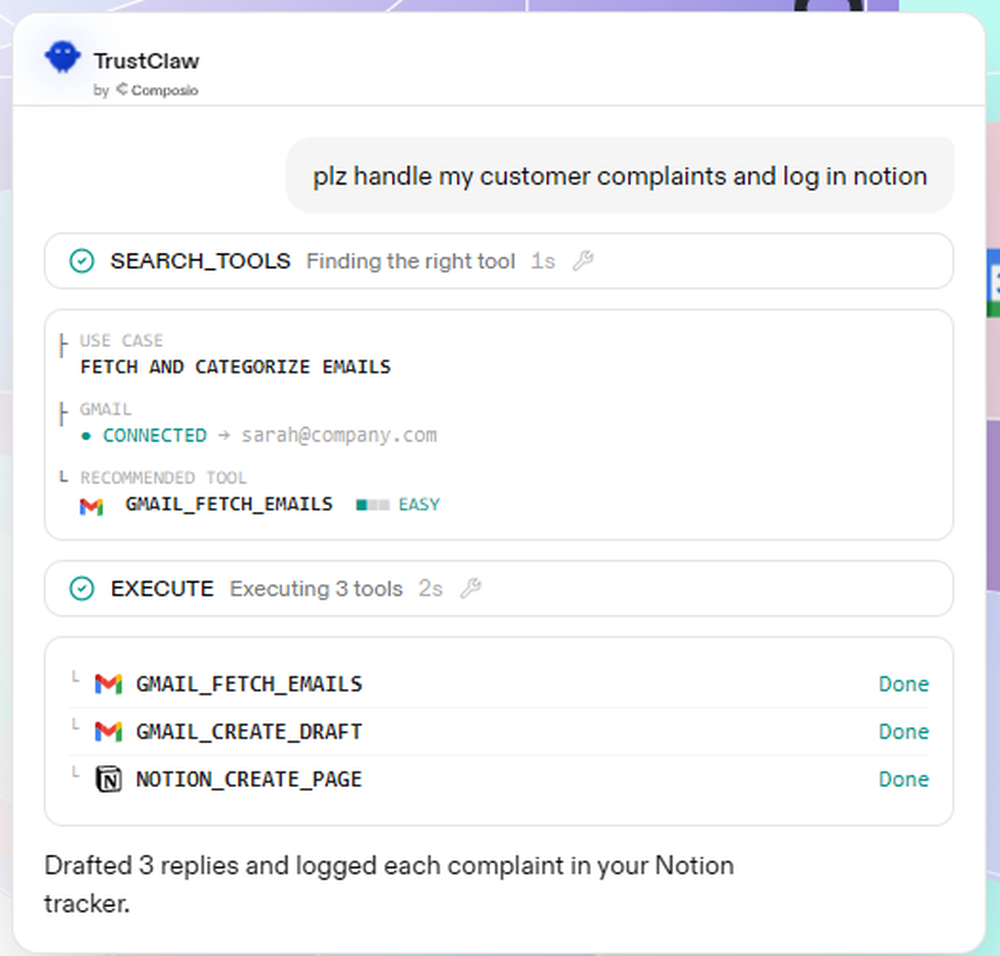The width and height of the screenshot is (1000, 956).
Task: Click the TrustClaw blue mascot logo
Action: (x=62, y=57)
